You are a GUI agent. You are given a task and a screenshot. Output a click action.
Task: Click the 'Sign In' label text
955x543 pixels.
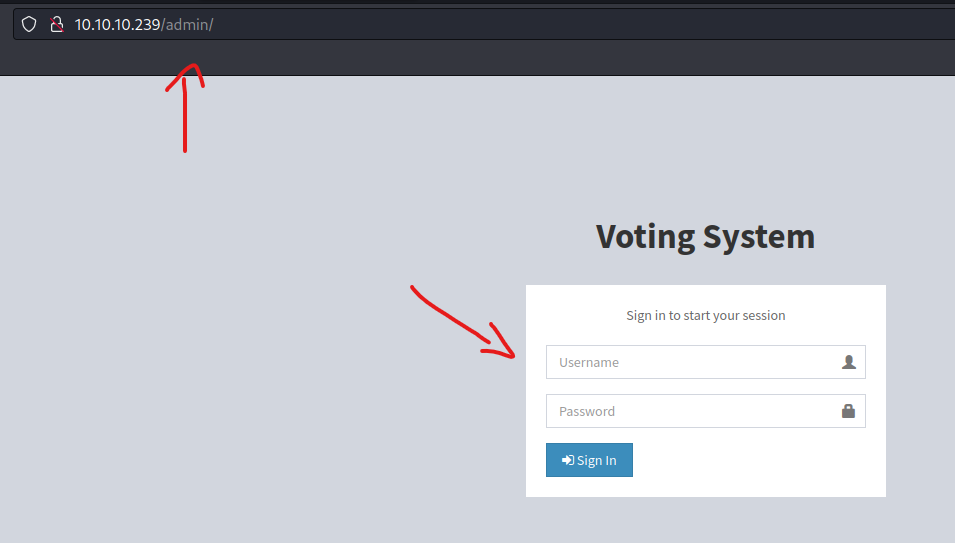596,461
